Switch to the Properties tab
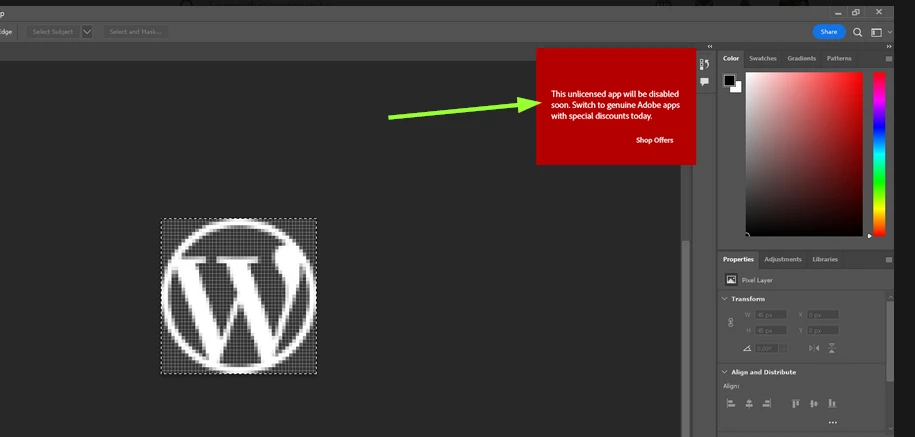Screen dimensions: 915x437 [738, 260]
